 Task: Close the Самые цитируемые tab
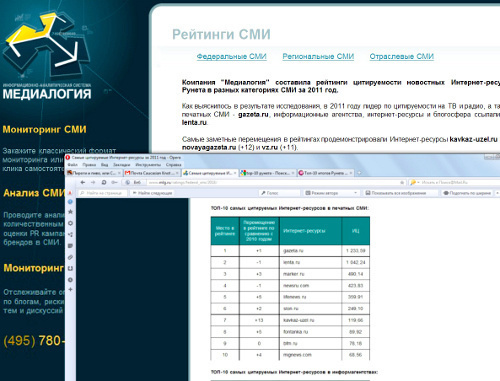point(235,173)
